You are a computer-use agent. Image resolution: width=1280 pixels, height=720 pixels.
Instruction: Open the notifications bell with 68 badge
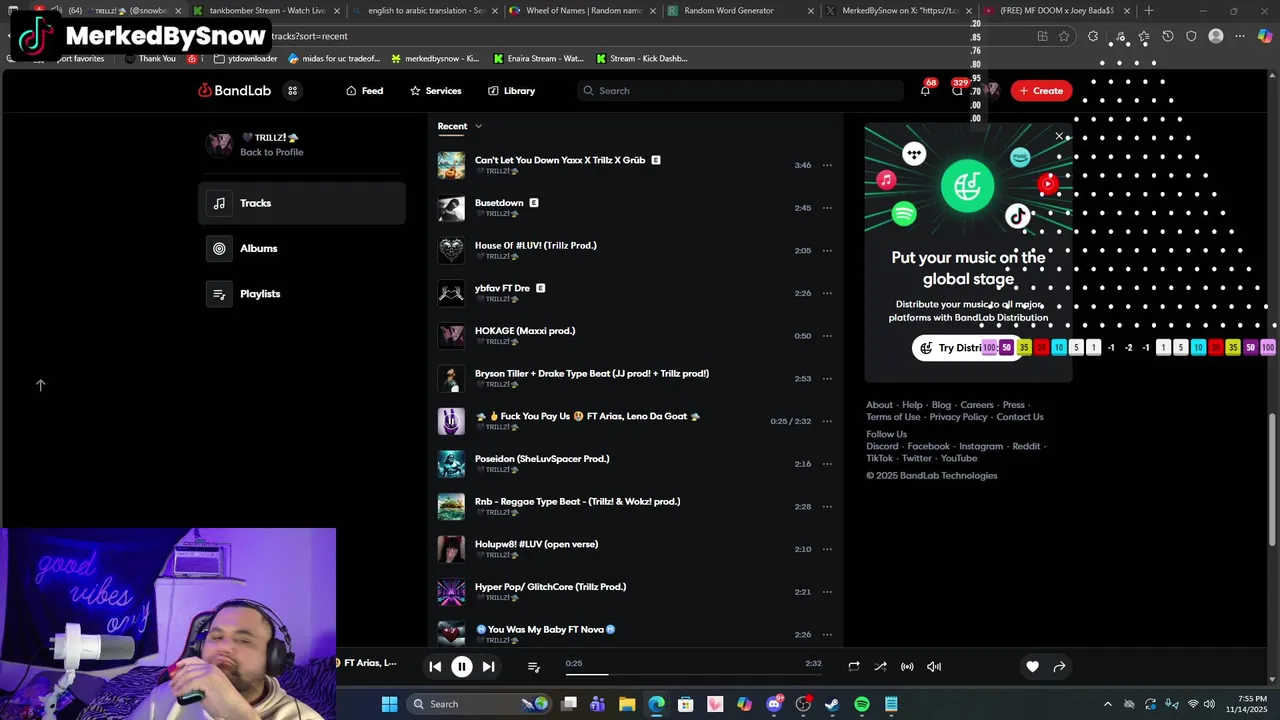(925, 90)
